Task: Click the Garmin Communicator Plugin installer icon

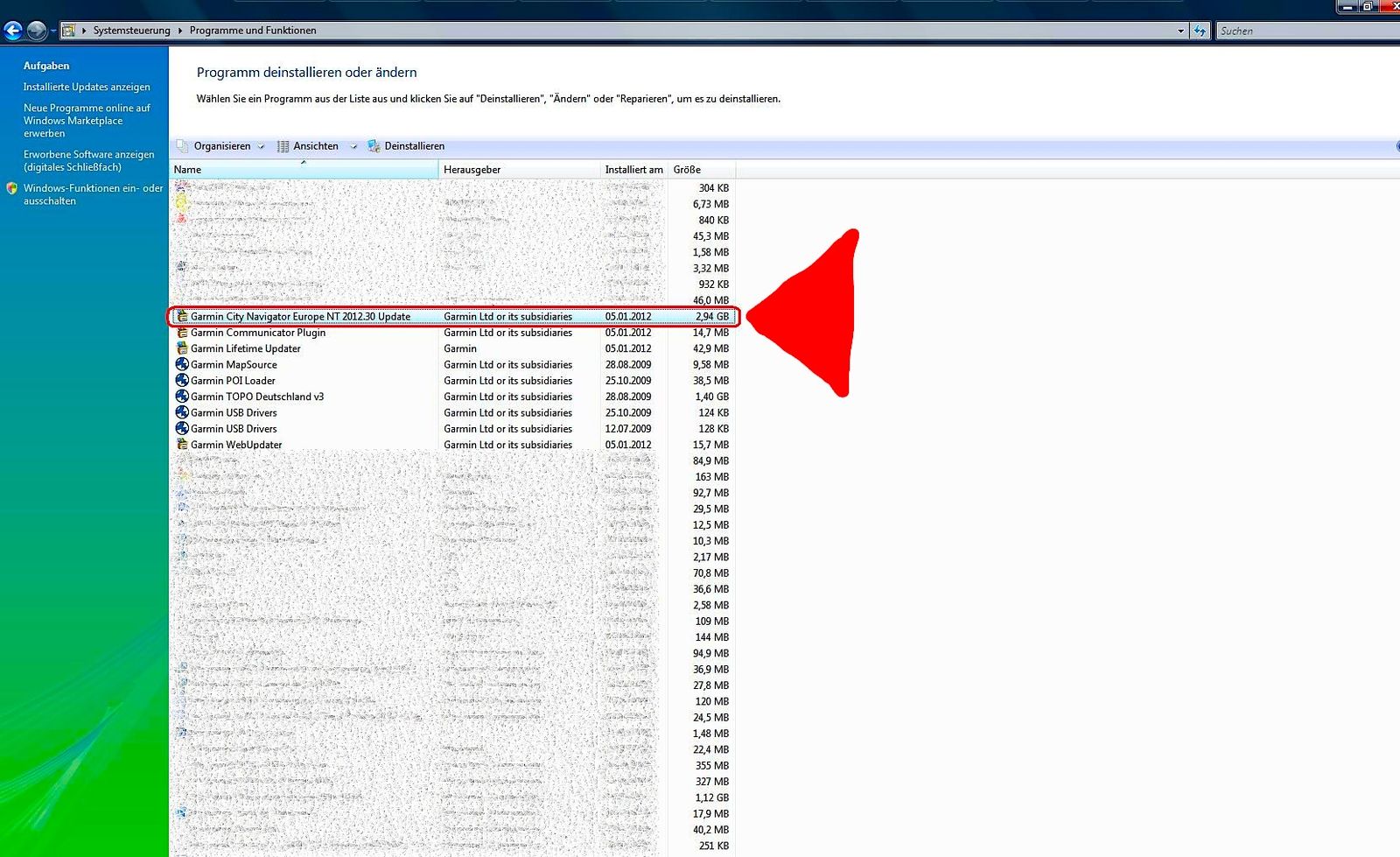Action: pyautogui.click(x=182, y=333)
